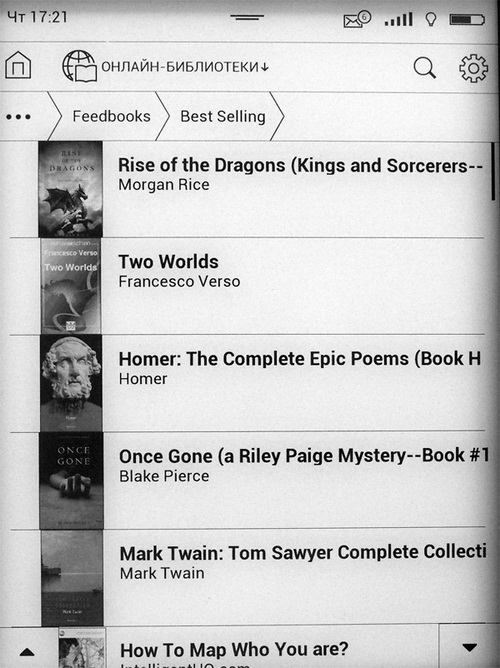Click the list scrollbar on right edge
Screen dimensions: 500x668
point(493,172)
